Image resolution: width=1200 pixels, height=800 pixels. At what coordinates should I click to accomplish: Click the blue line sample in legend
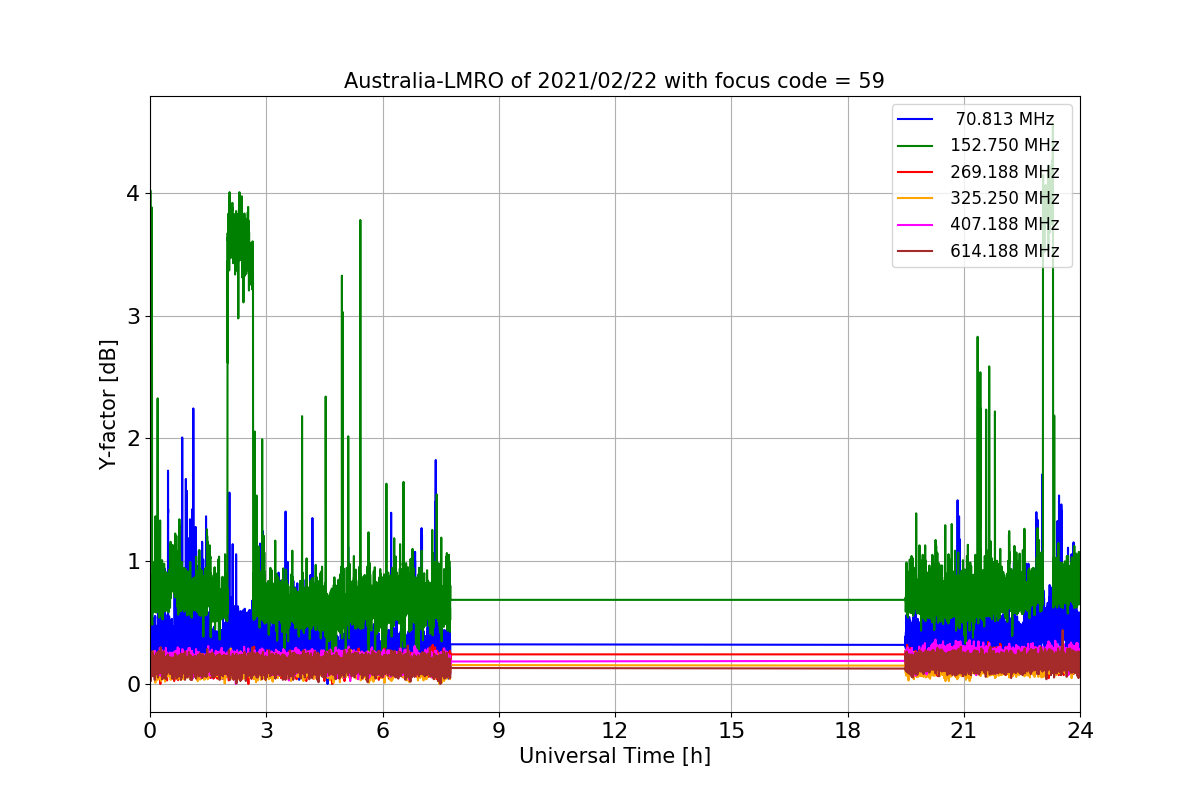915,119
